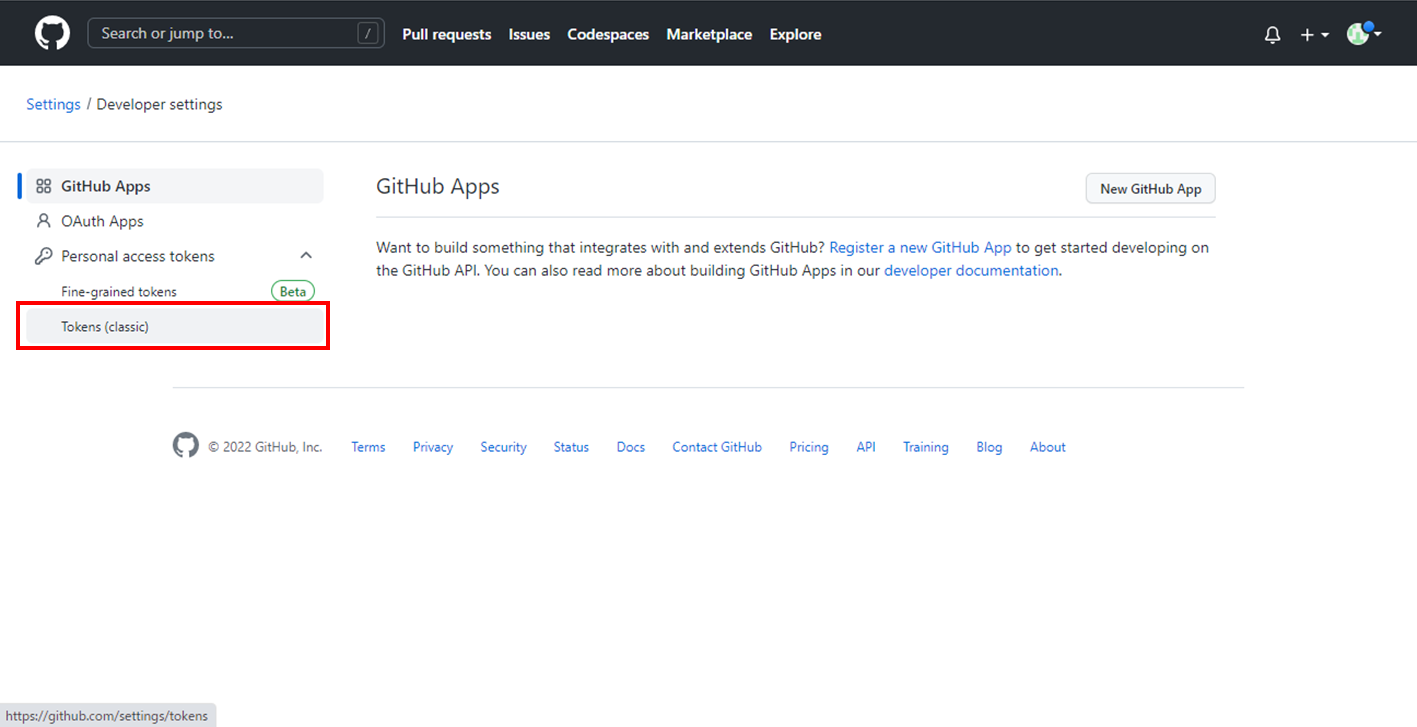Viewport: 1417px width, 727px height.
Task: Open the API footer link
Action: [866, 447]
